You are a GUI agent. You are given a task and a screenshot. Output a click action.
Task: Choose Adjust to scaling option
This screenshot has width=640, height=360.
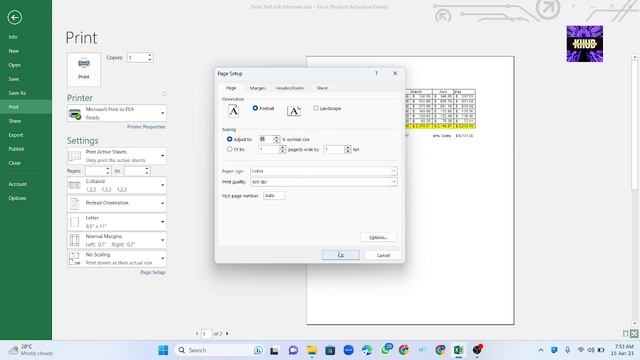pos(229,139)
